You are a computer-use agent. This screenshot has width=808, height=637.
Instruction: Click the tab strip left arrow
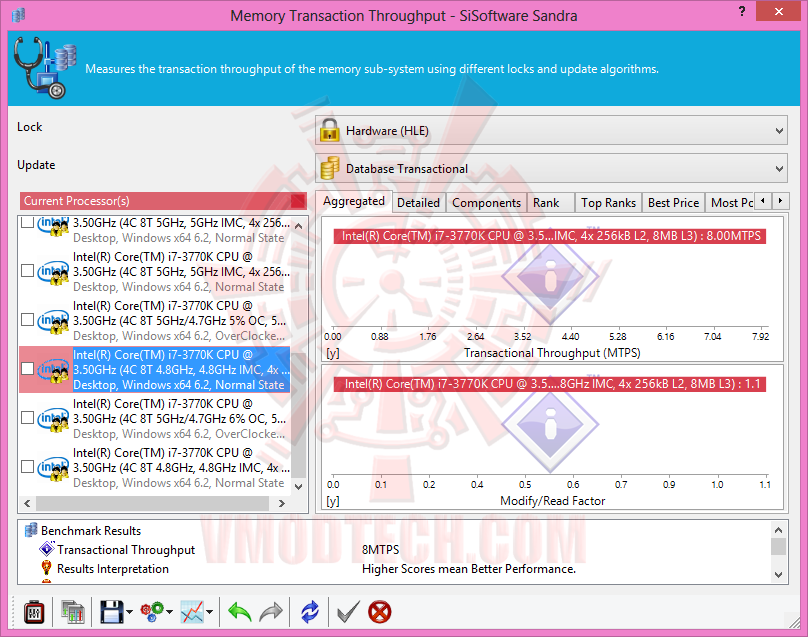[x=763, y=200]
